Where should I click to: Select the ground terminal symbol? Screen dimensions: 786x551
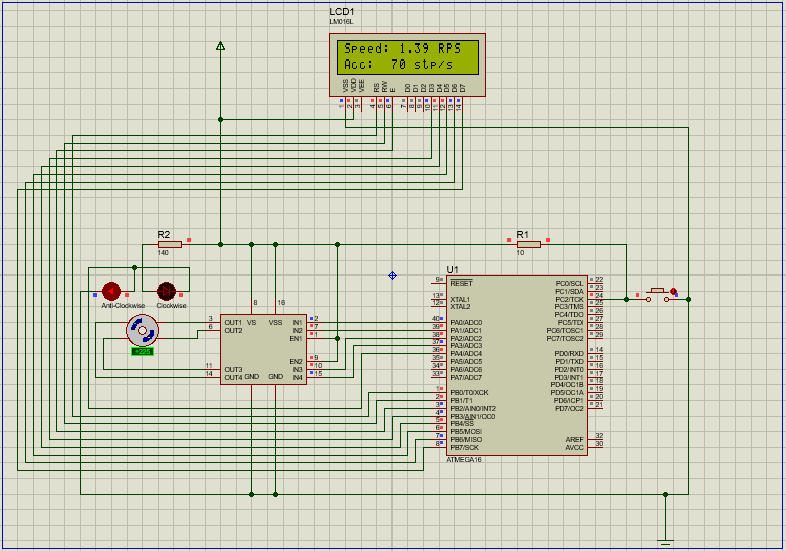point(665,542)
